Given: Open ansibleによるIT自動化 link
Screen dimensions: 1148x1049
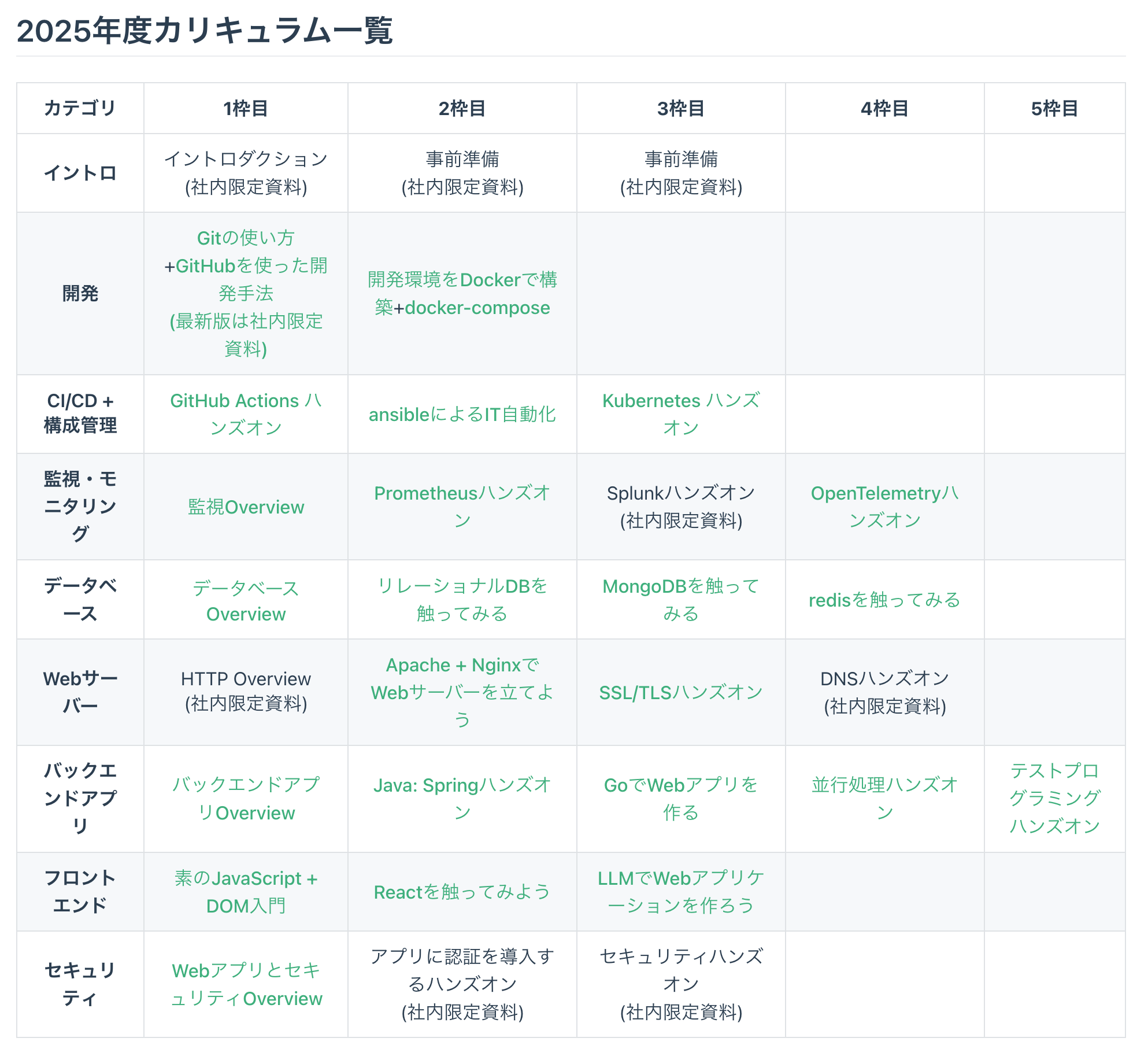Looking at the screenshot, I should (x=462, y=415).
